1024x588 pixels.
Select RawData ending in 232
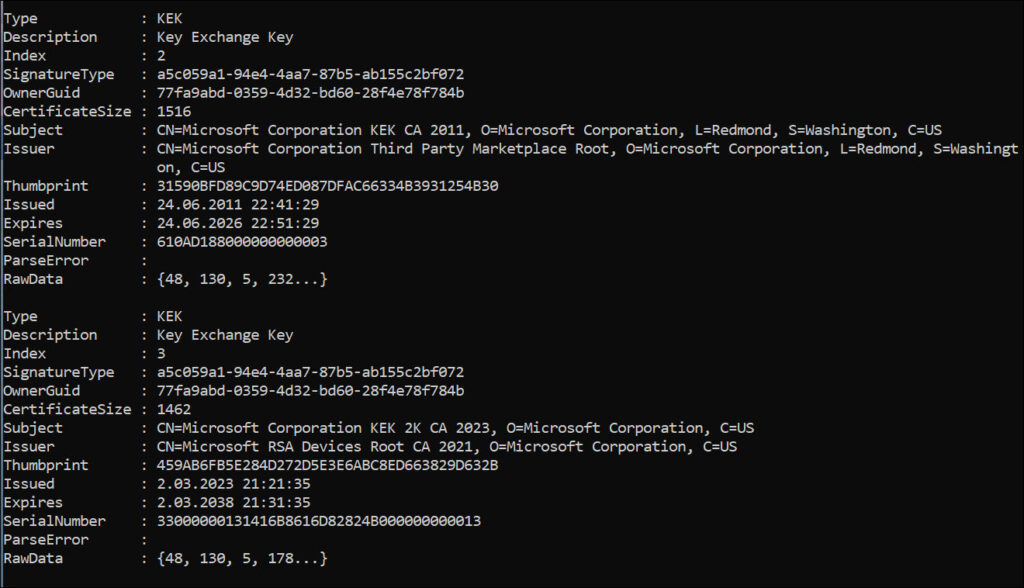[242, 279]
